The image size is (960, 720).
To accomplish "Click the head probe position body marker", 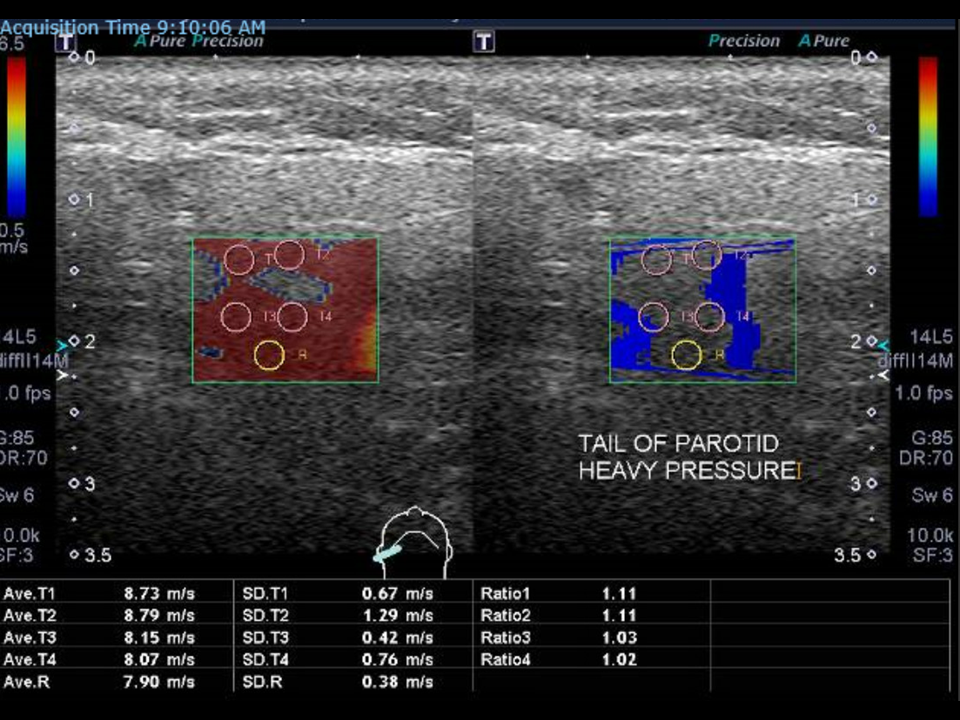I will click(x=414, y=542).
